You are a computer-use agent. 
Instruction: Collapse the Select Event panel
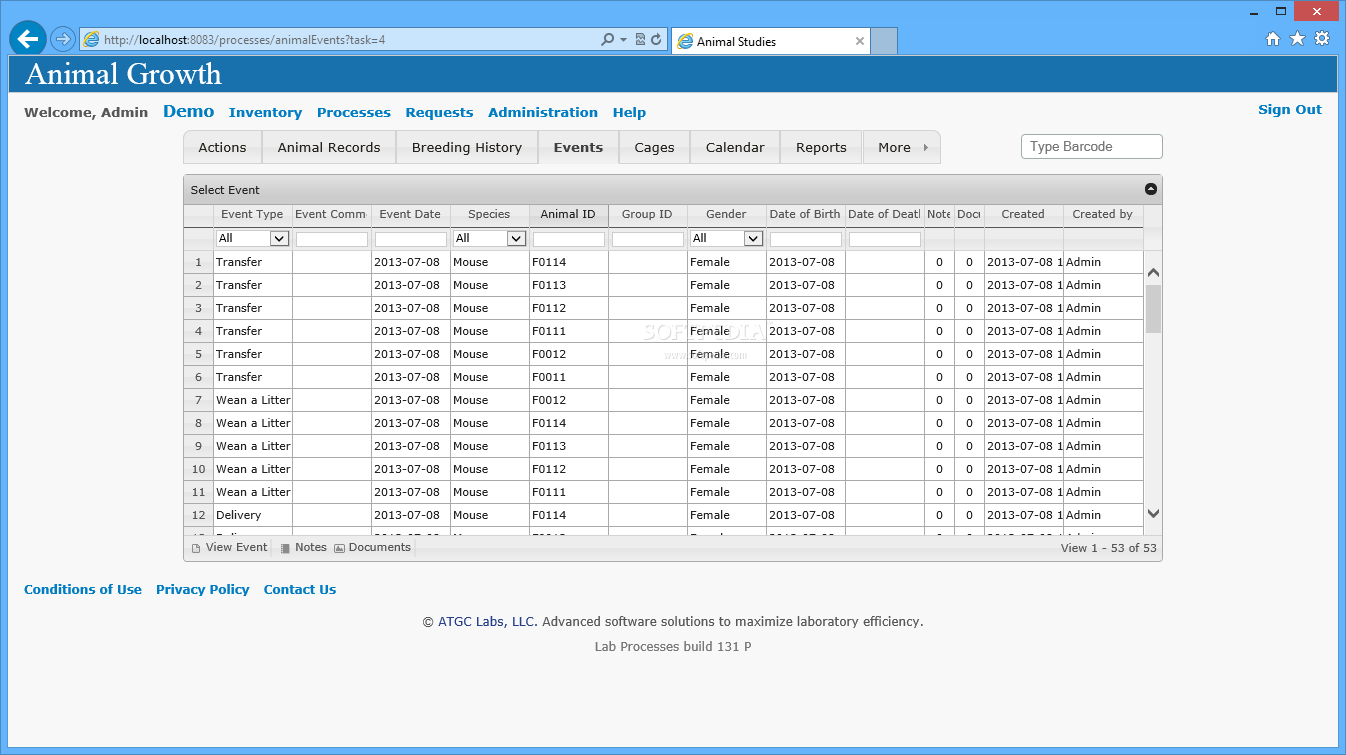tap(1151, 189)
